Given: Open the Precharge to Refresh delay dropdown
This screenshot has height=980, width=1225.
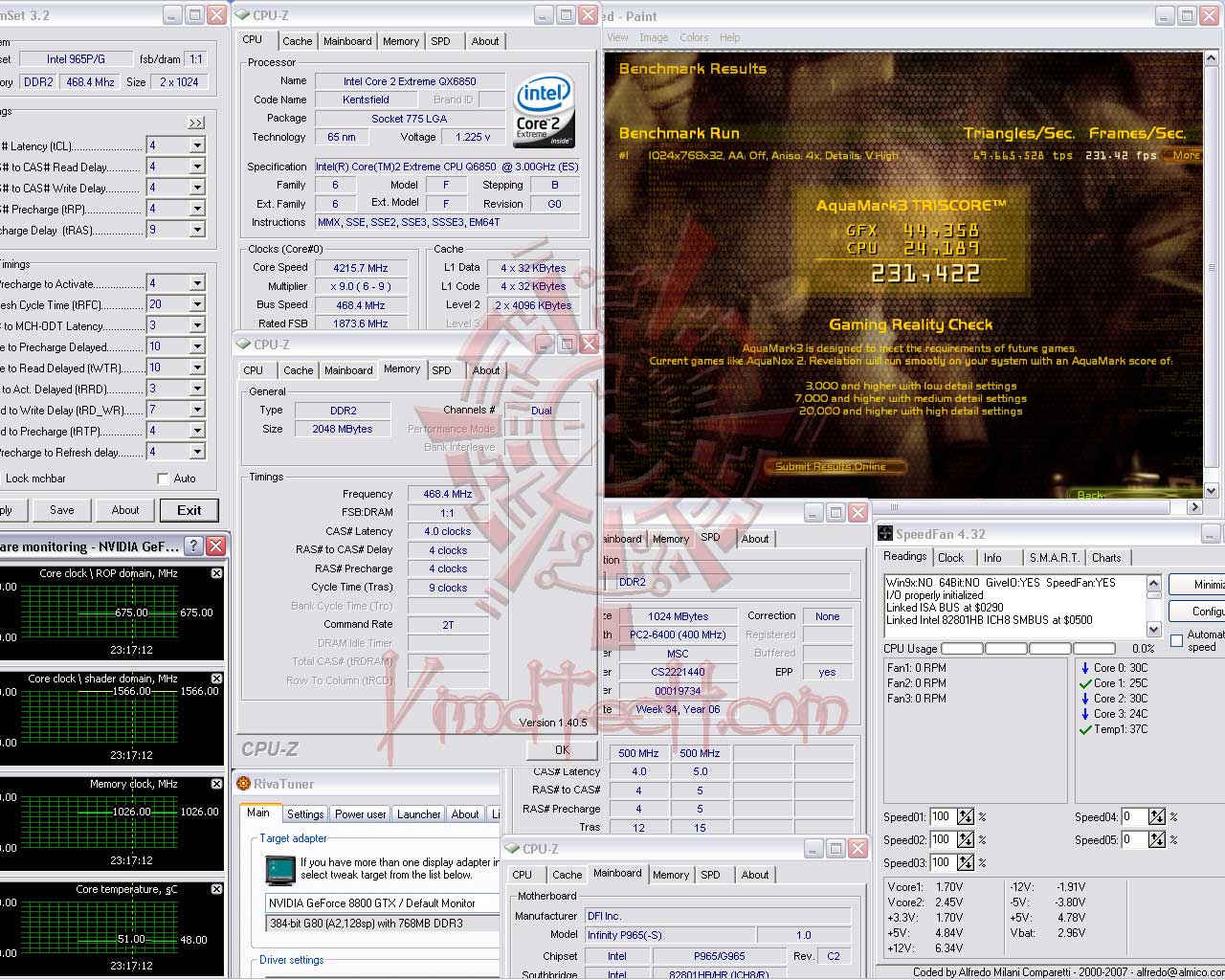Looking at the screenshot, I should point(197,452).
